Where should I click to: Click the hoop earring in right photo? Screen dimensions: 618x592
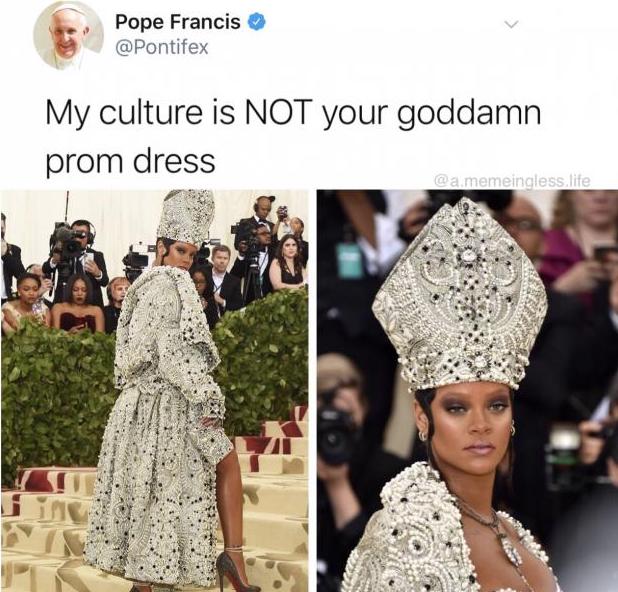(422, 436)
